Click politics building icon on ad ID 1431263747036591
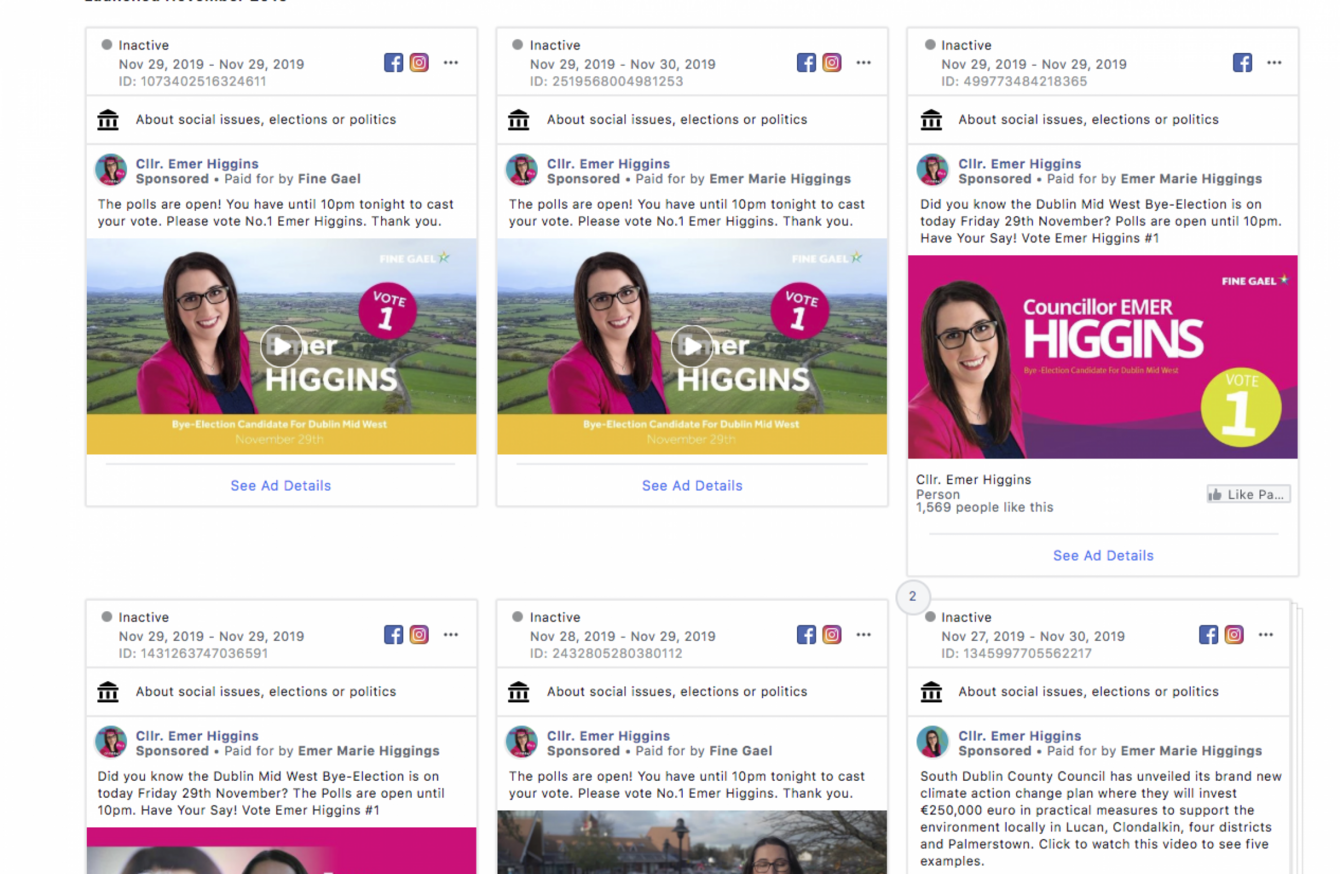Screen dimensions: 1340x874 [x=107, y=692]
